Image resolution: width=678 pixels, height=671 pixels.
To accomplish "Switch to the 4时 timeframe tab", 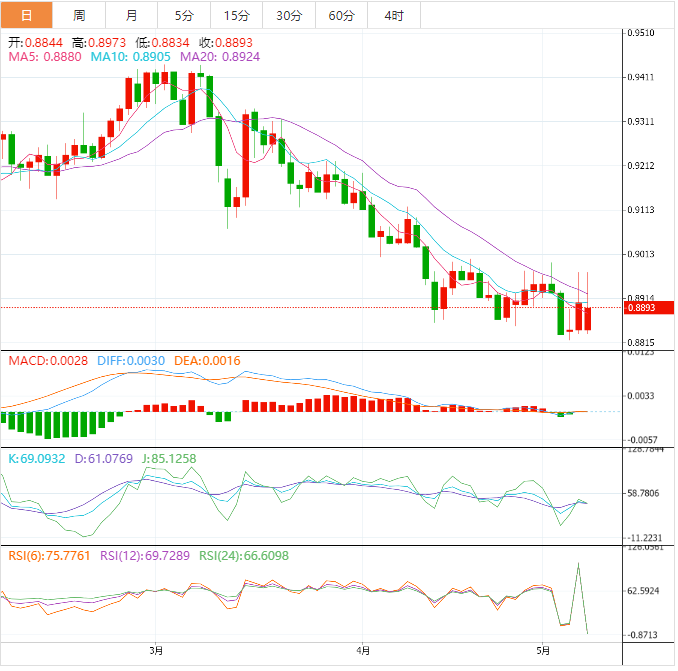I will [393, 16].
